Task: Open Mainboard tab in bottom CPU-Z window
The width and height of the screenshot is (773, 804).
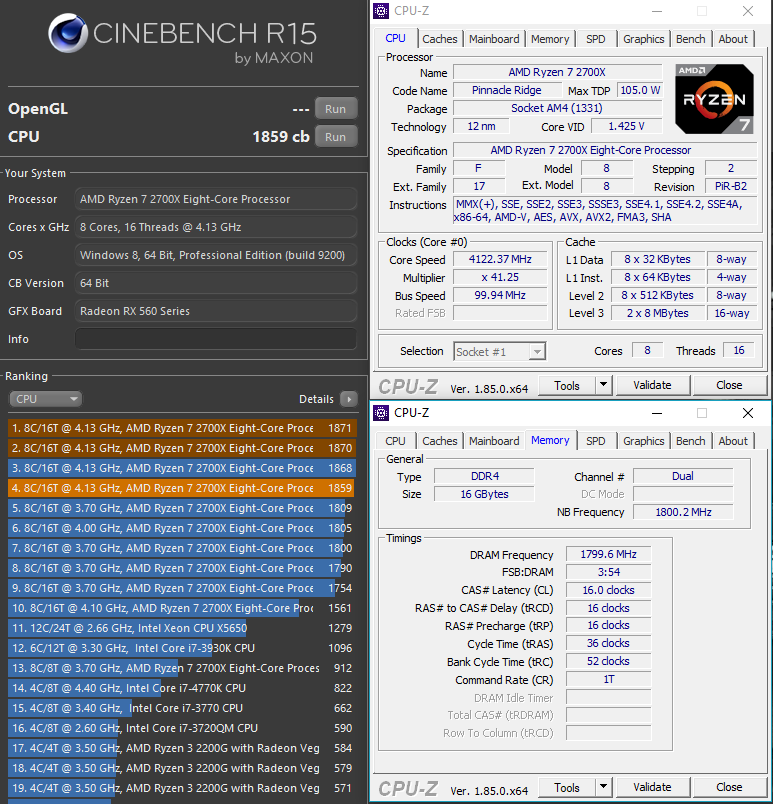Action: click(494, 441)
